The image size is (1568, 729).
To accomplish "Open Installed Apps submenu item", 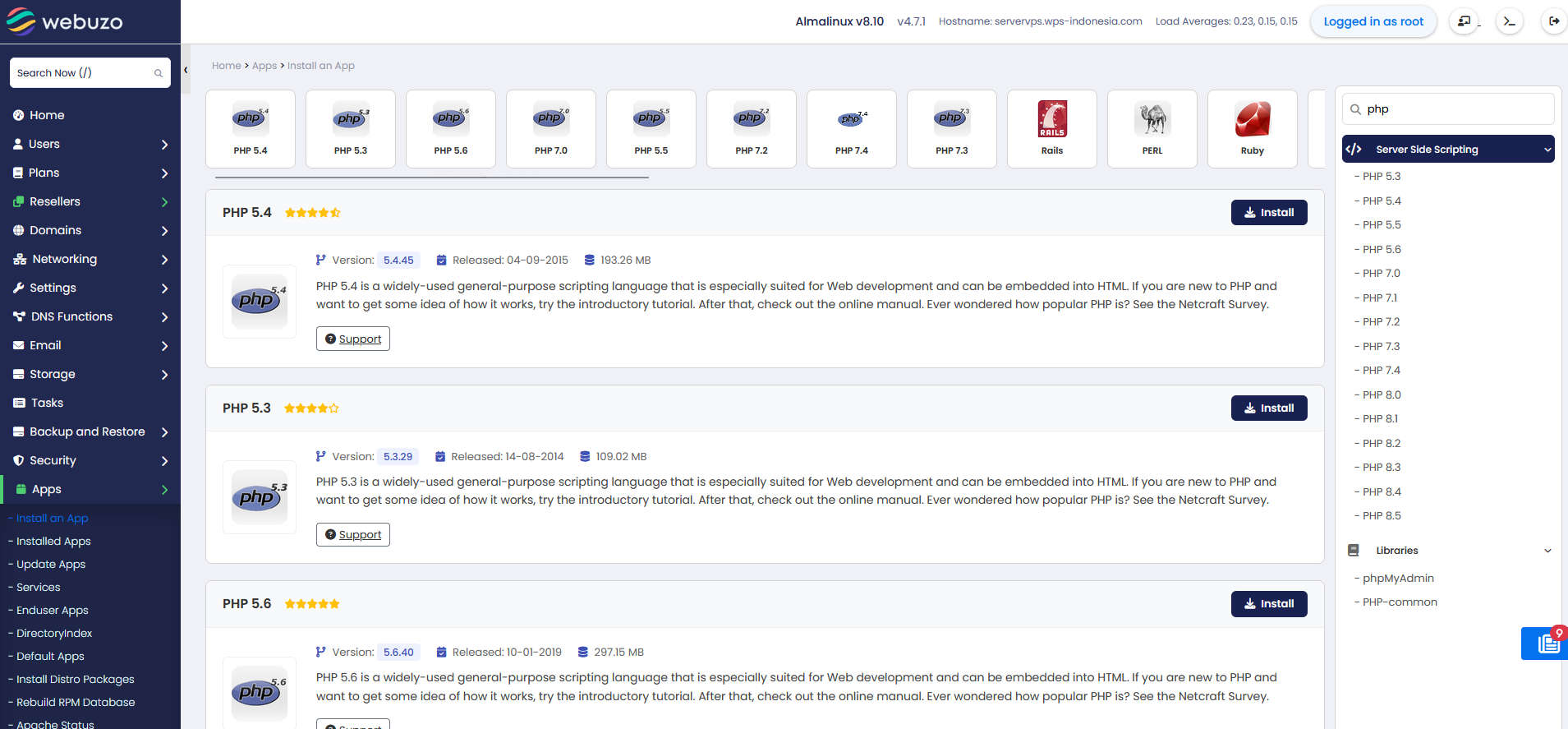I will tap(53, 541).
